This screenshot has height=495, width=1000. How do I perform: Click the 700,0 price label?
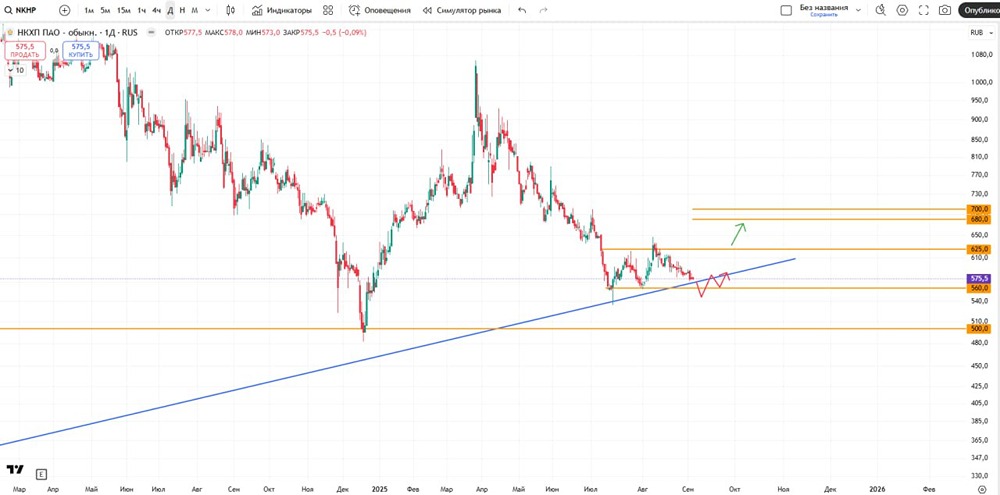[x=979, y=209]
